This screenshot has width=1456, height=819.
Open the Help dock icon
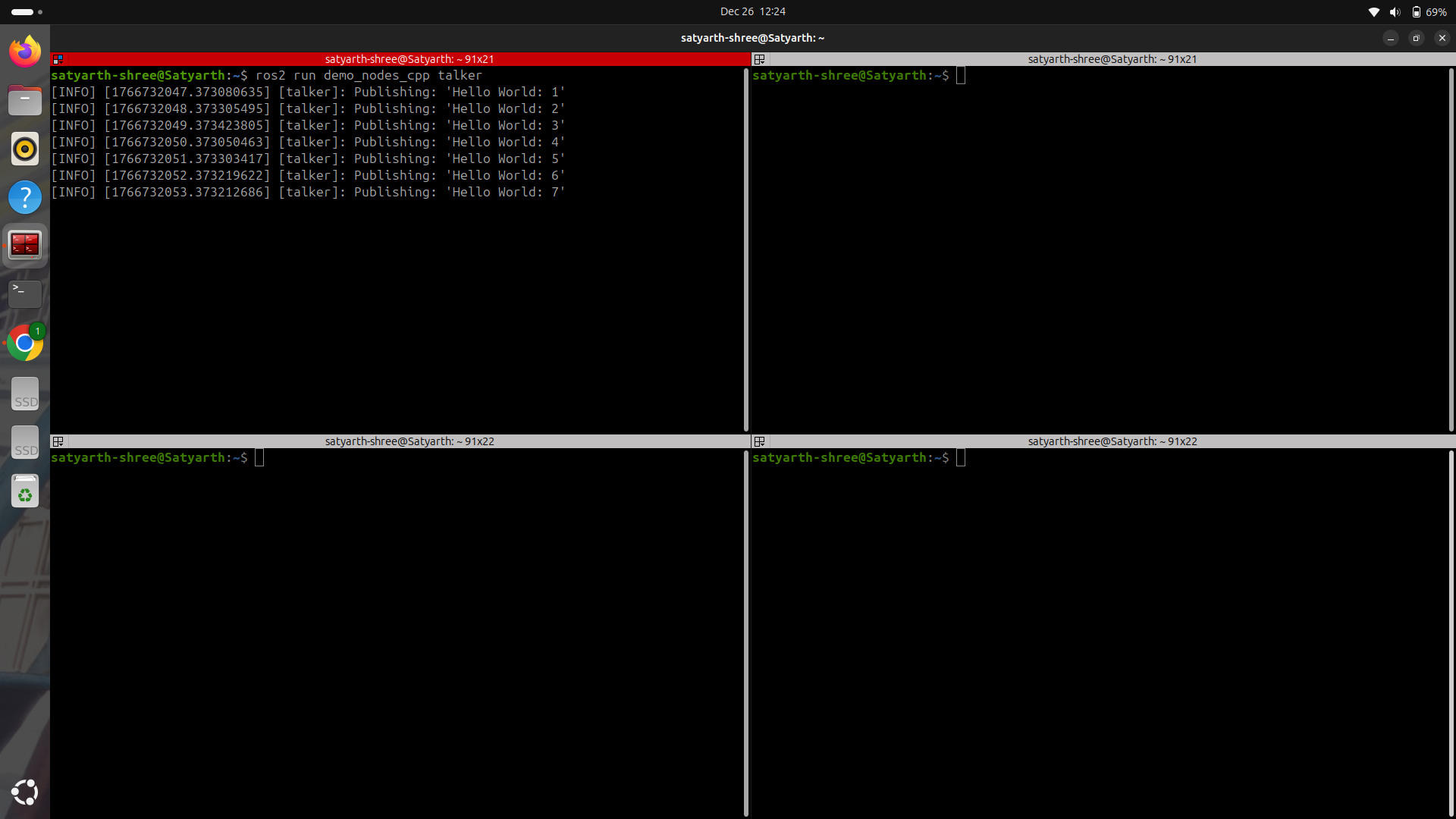(25, 197)
